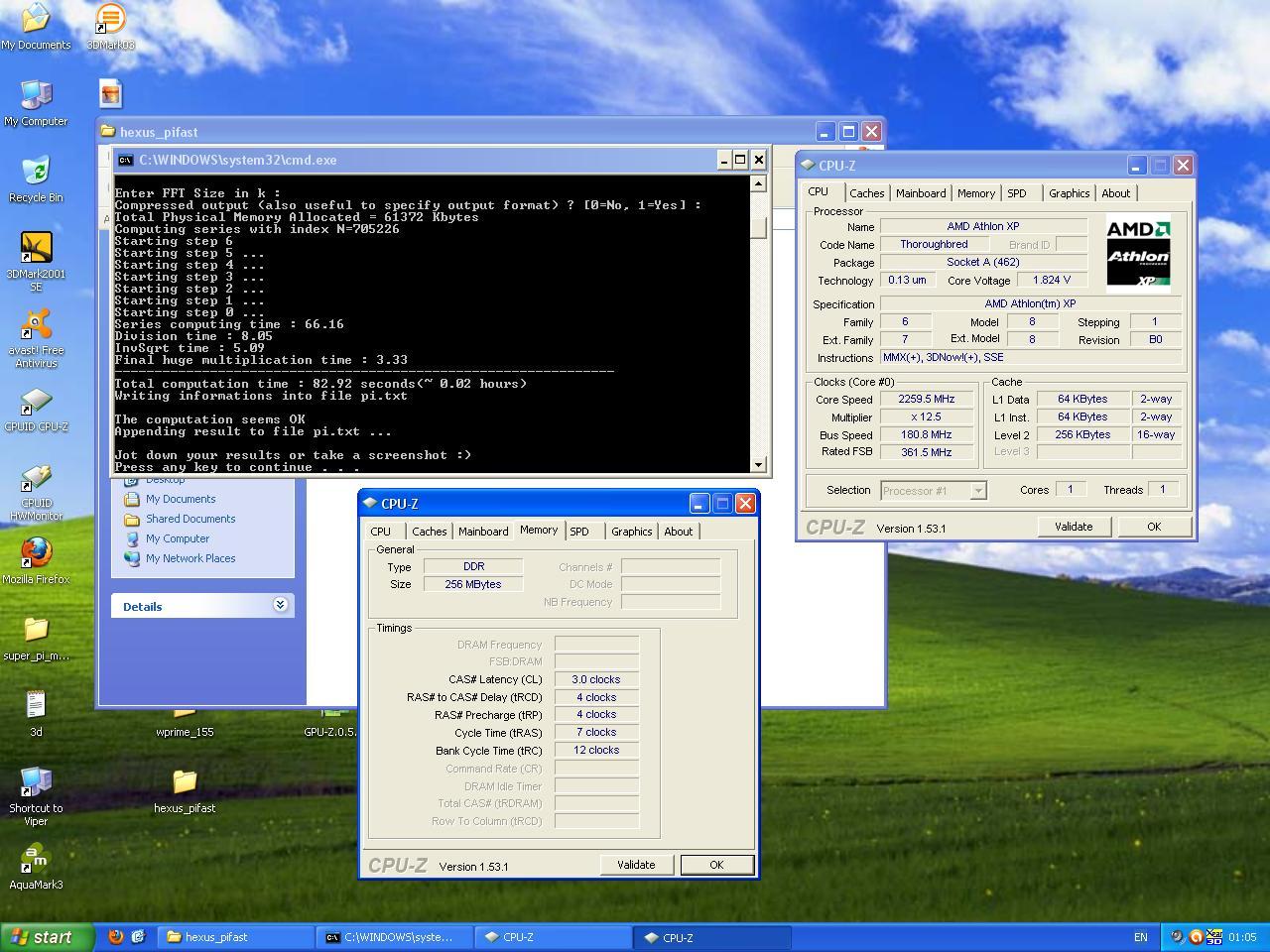
Task: Select the My Documents link in Explorer sidebar
Action: (180, 499)
